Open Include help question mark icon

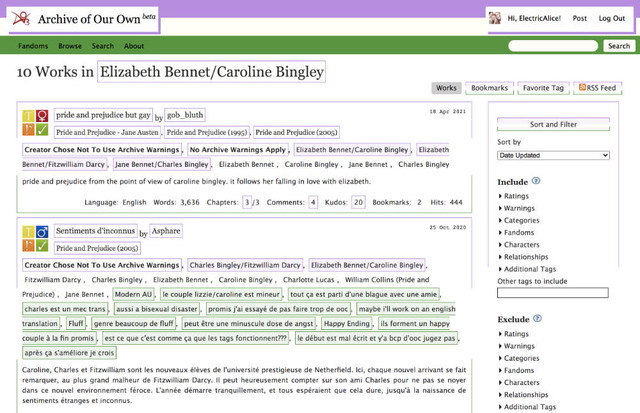tap(536, 181)
